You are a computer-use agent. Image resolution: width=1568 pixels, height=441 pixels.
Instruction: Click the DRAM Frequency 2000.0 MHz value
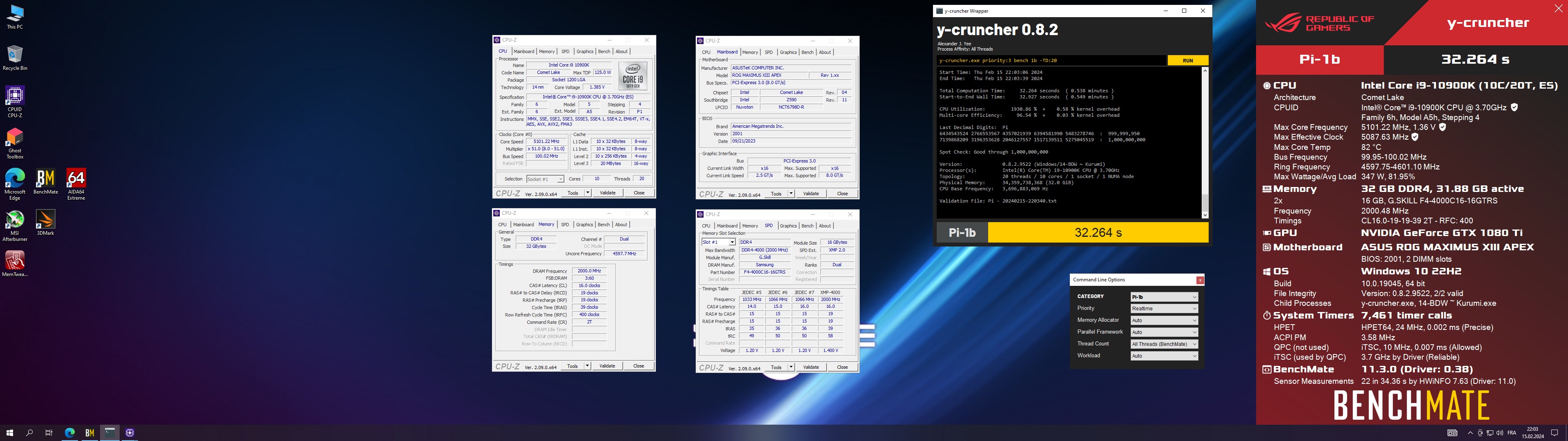point(588,271)
